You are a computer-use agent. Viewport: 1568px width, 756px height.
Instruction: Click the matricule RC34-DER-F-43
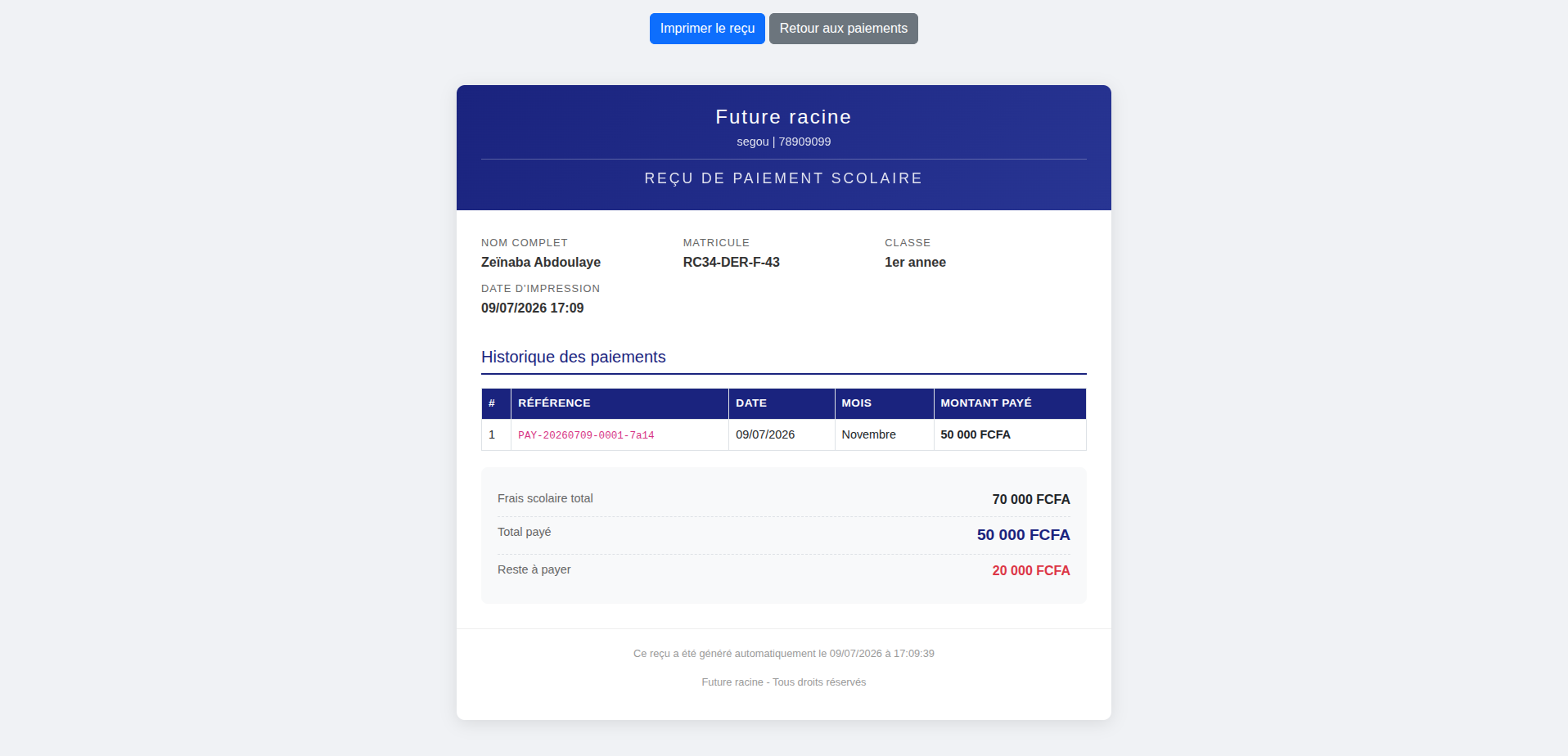pyautogui.click(x=732, y=262)
